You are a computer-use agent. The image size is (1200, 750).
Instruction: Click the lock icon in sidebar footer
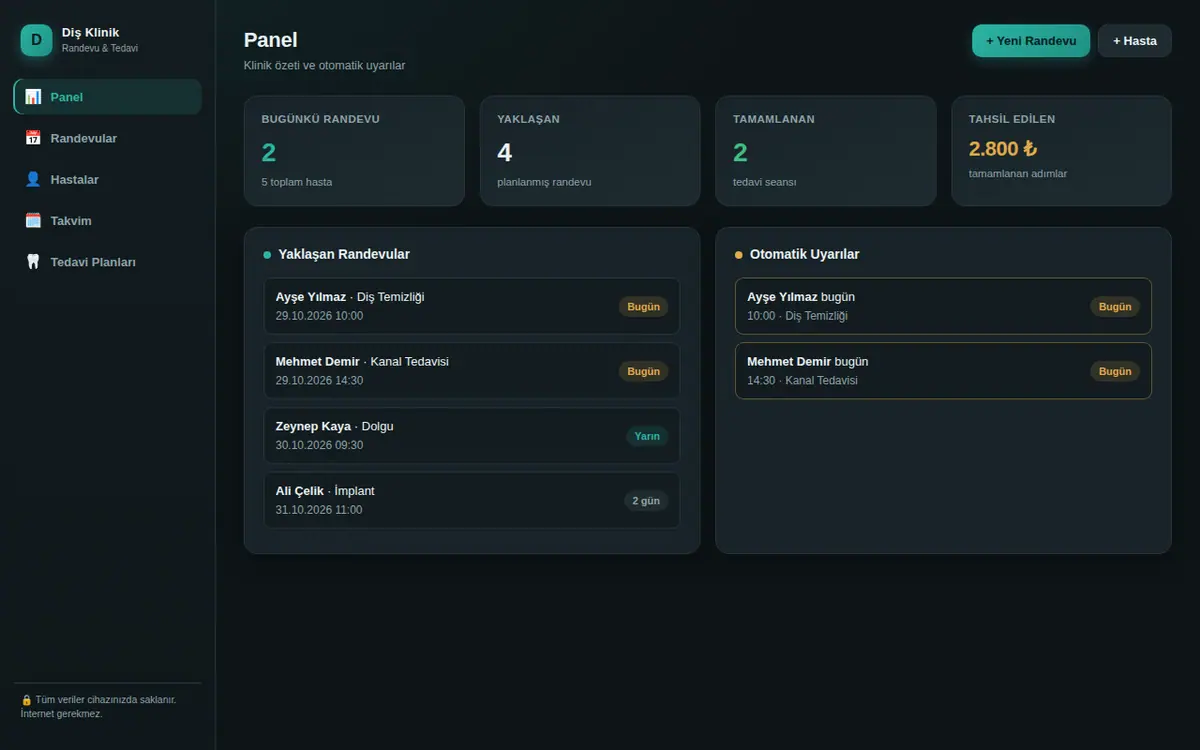(x=26, y=700)
